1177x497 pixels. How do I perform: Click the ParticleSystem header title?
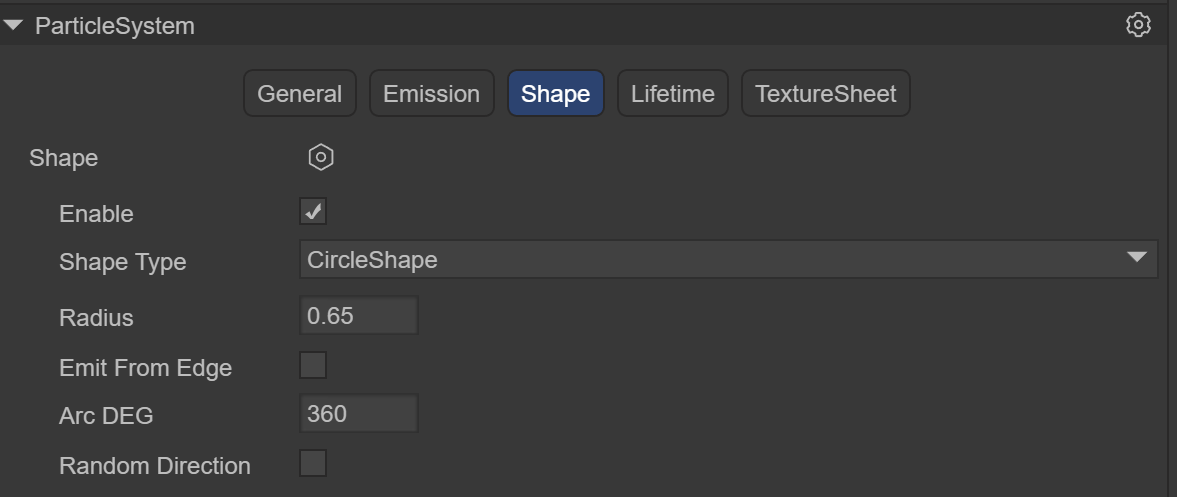coord(115,26)
